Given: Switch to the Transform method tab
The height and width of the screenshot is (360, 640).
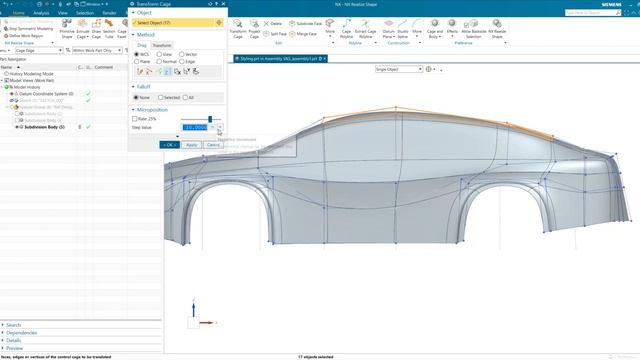Looking at the screenshot, I should point(162,45).
